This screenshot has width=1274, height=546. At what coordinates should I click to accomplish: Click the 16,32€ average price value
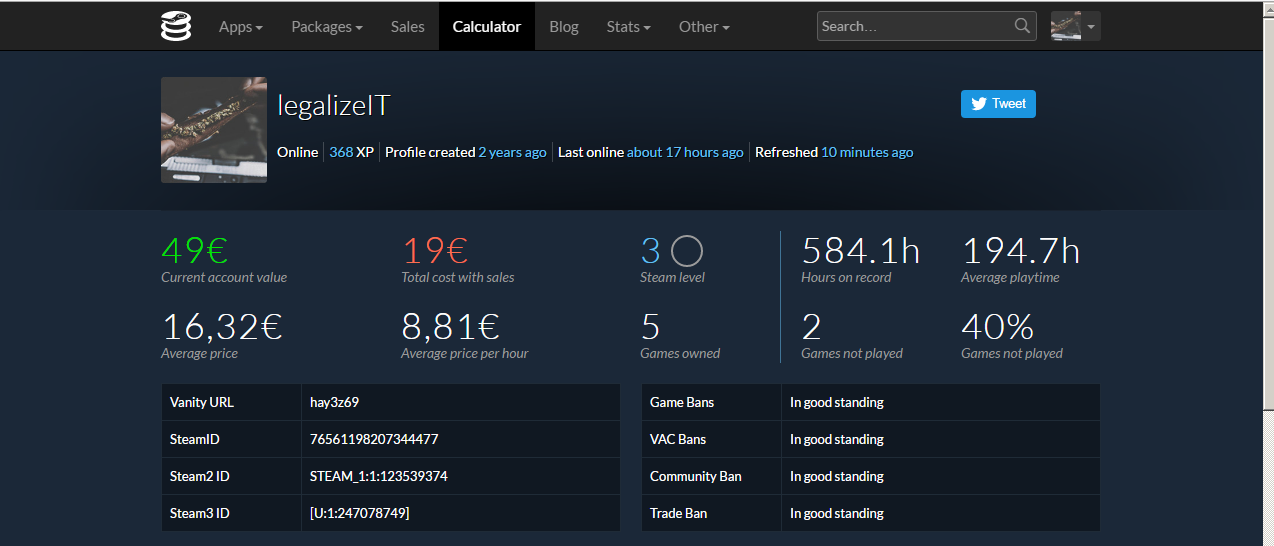click(222, 326)
